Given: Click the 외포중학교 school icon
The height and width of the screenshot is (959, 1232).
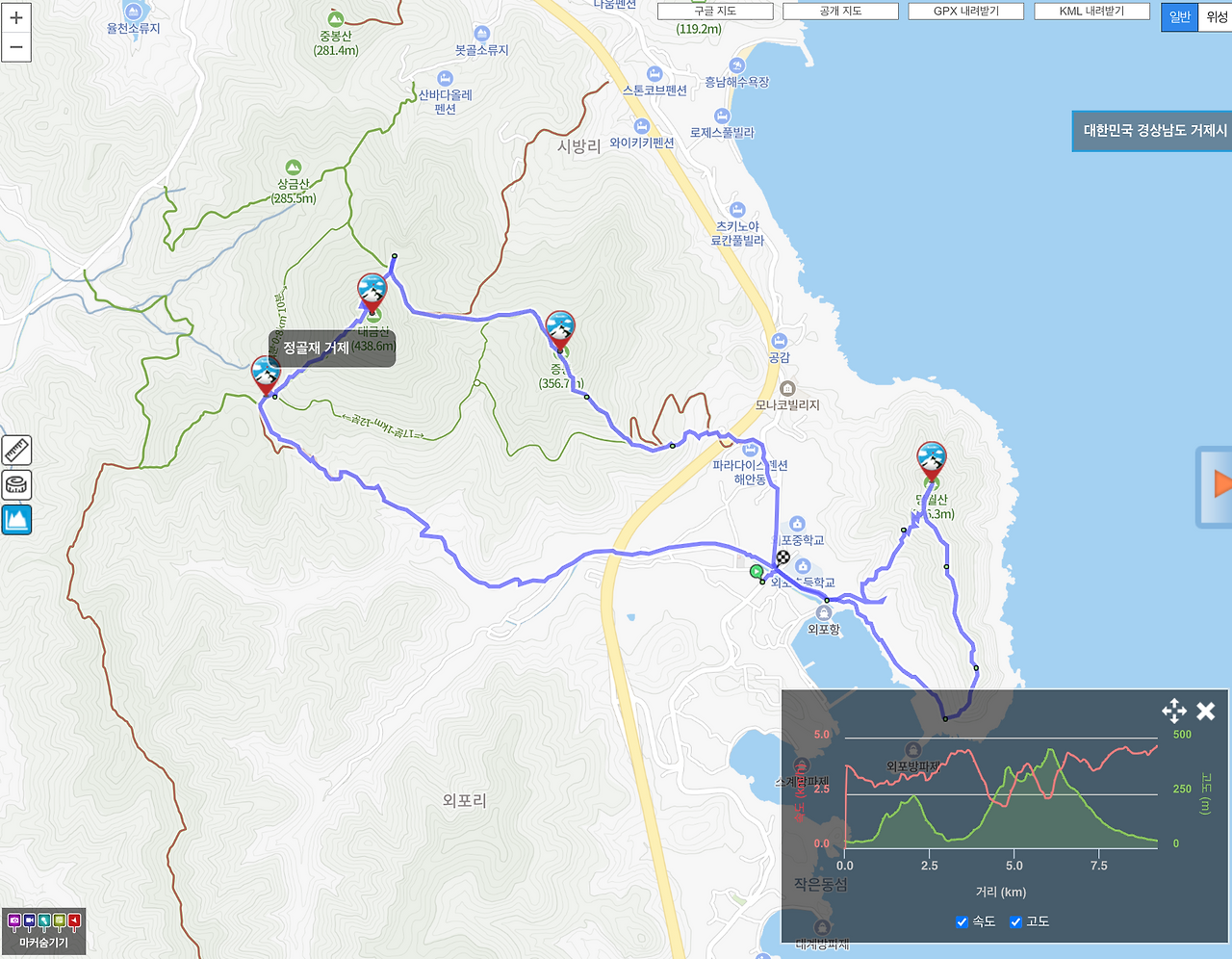Looking at the screenshot, I should pyautogui.click(x=797, y=525).
